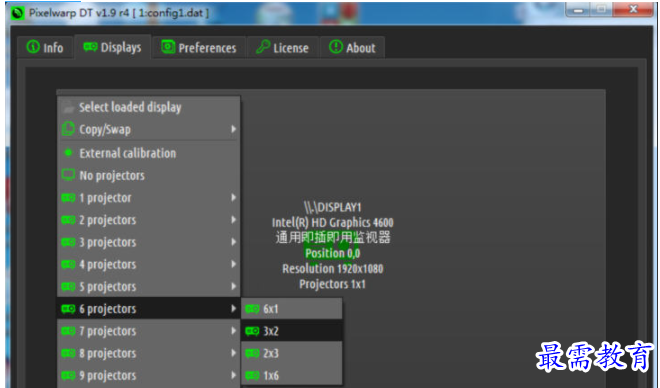
Task: Expand the 2 projectors submenu arrow
Action: (233, 220)
